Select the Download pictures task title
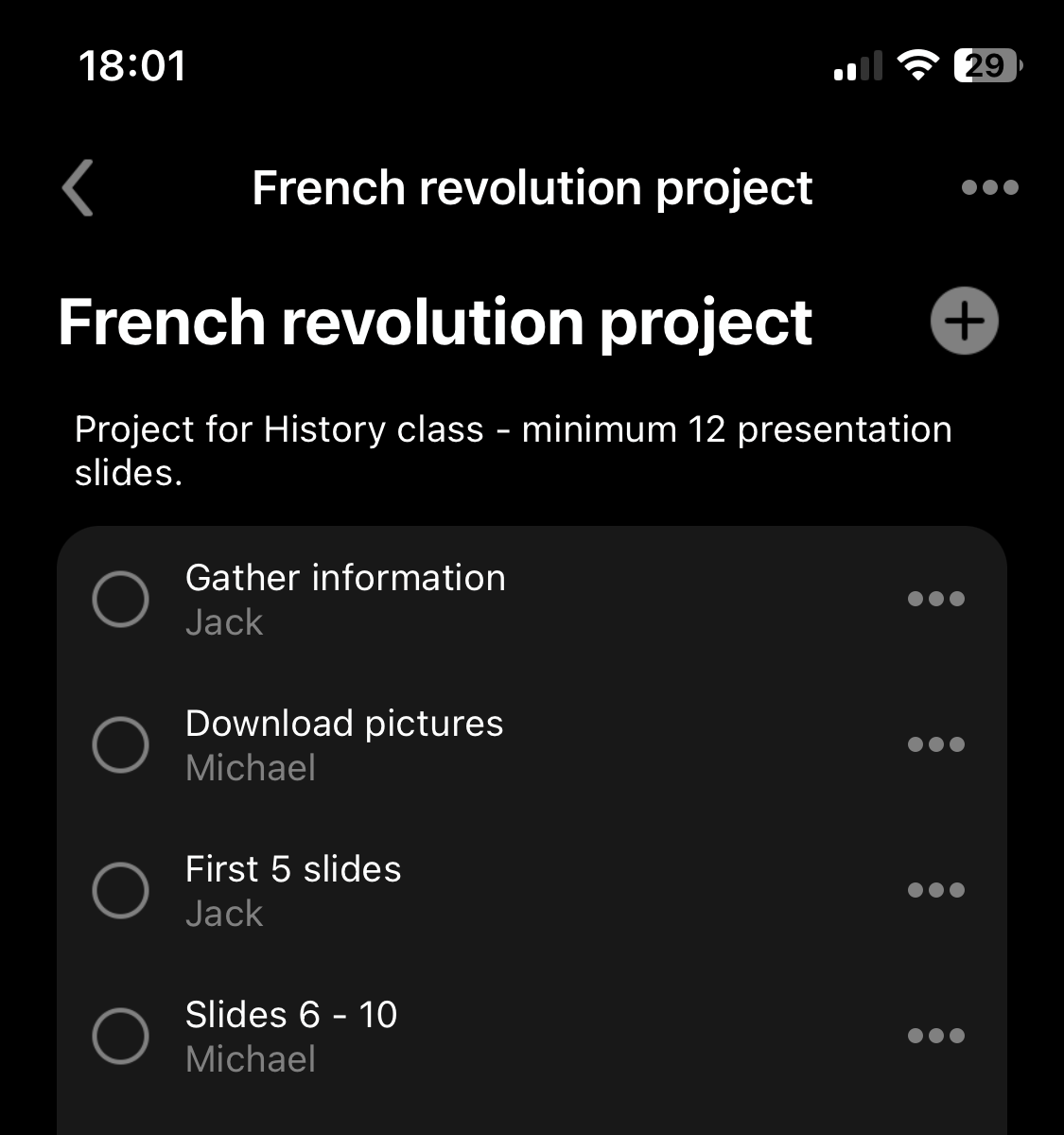This screenshot has width=1064, height=1135. (x=344, y=724)
